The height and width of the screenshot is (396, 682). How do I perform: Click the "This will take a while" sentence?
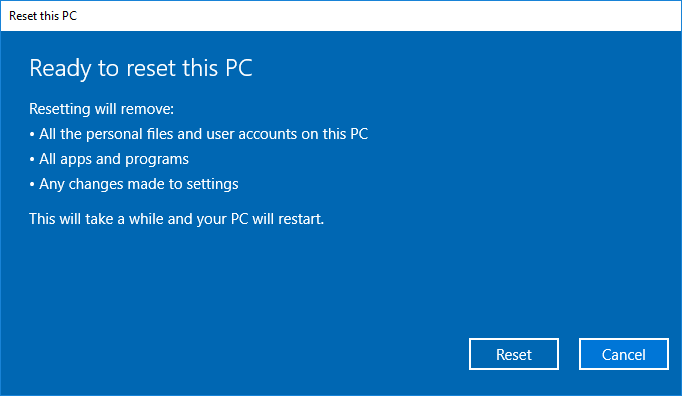coord(177,219)
